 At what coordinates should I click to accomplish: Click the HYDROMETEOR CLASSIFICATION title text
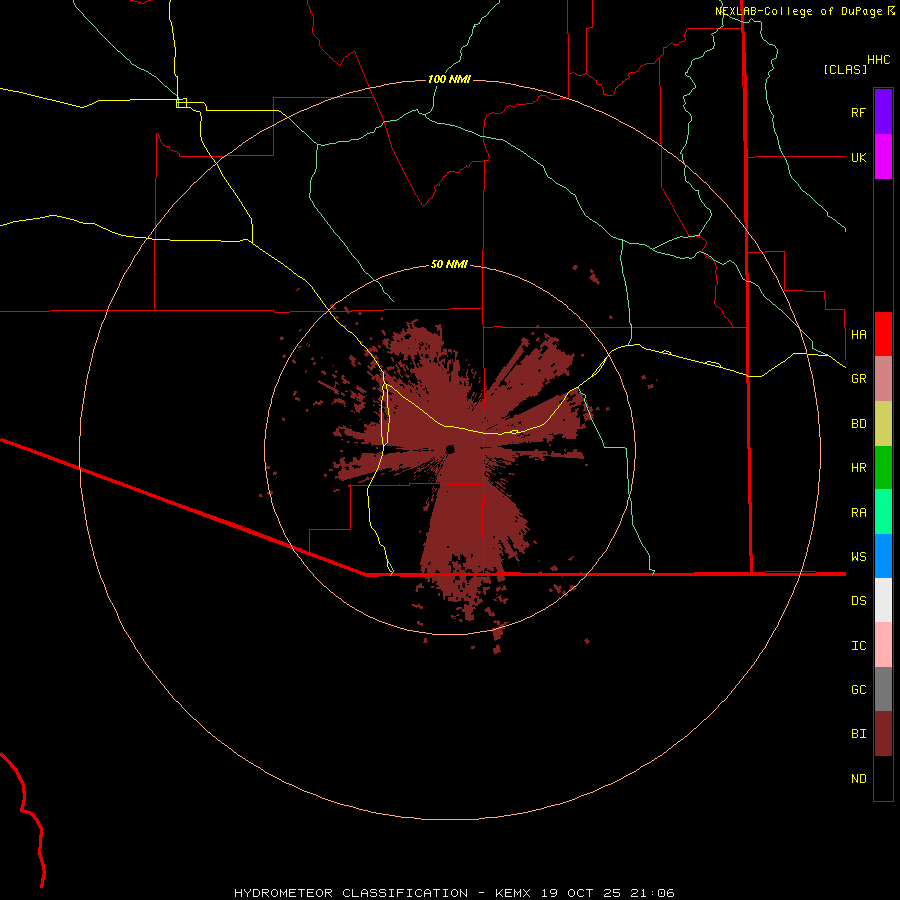click(351, 893)
